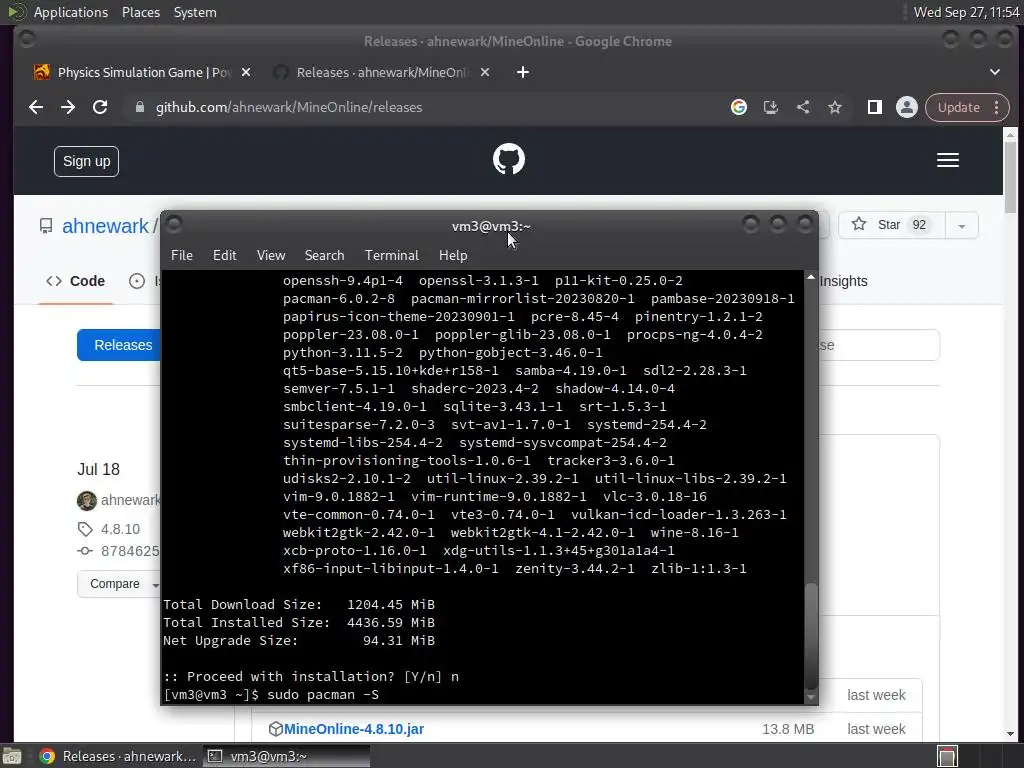The width and height of the screenshot is (1024, 768).
Task: Click the trash icon in bottom panel
Action: 948,756
